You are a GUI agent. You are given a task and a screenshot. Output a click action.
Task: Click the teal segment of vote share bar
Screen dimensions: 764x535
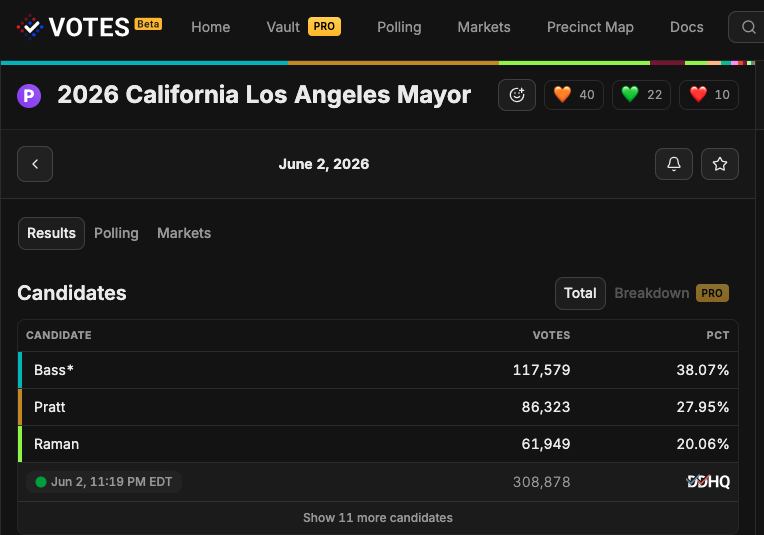[x=144, y=63]
